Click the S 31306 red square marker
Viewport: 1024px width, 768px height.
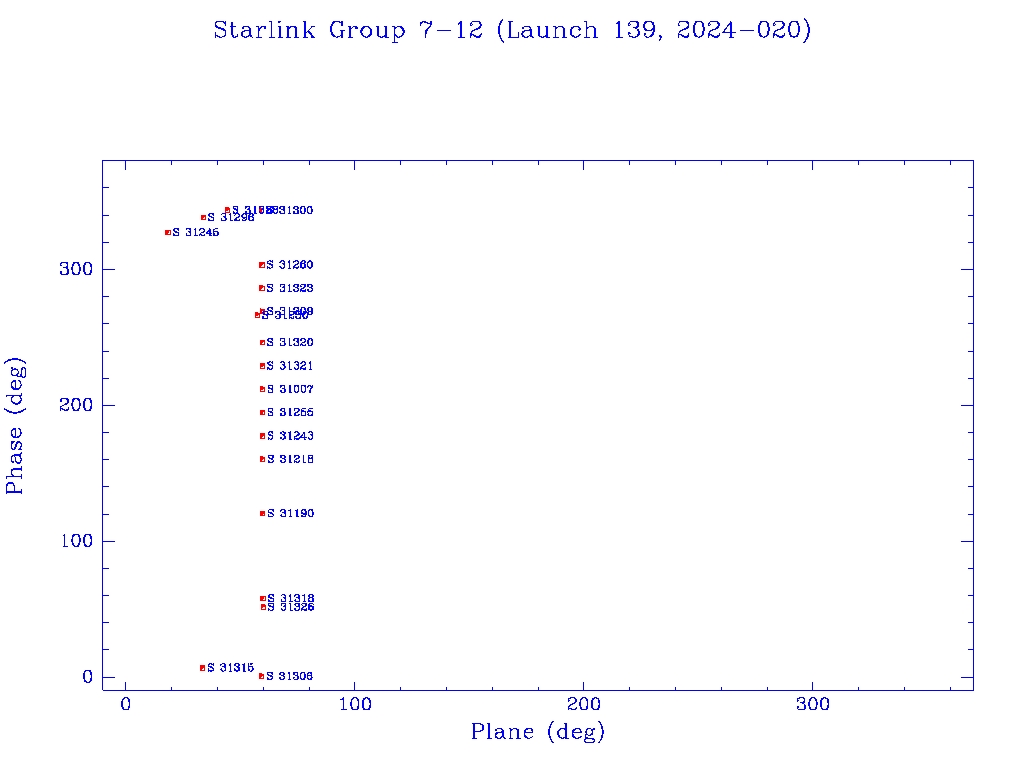[x=261, y=676]
